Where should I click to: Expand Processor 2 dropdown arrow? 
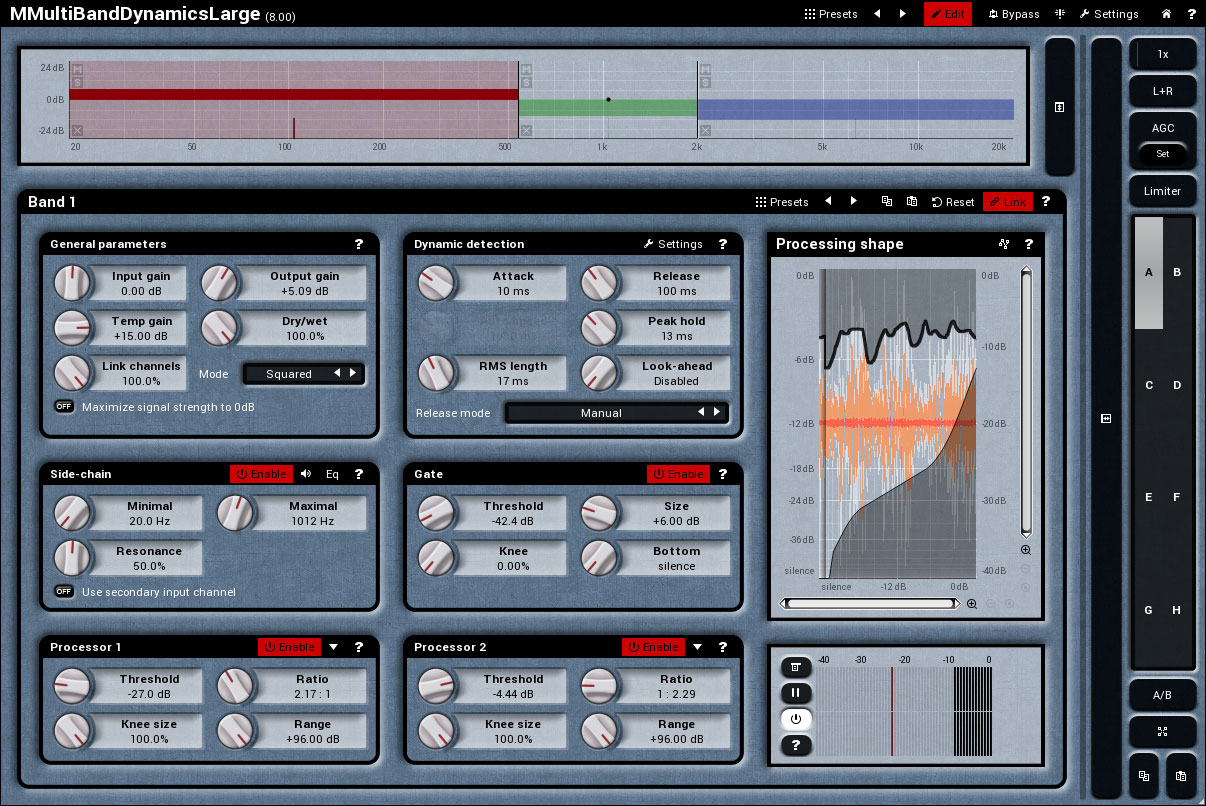pos(697,647)
